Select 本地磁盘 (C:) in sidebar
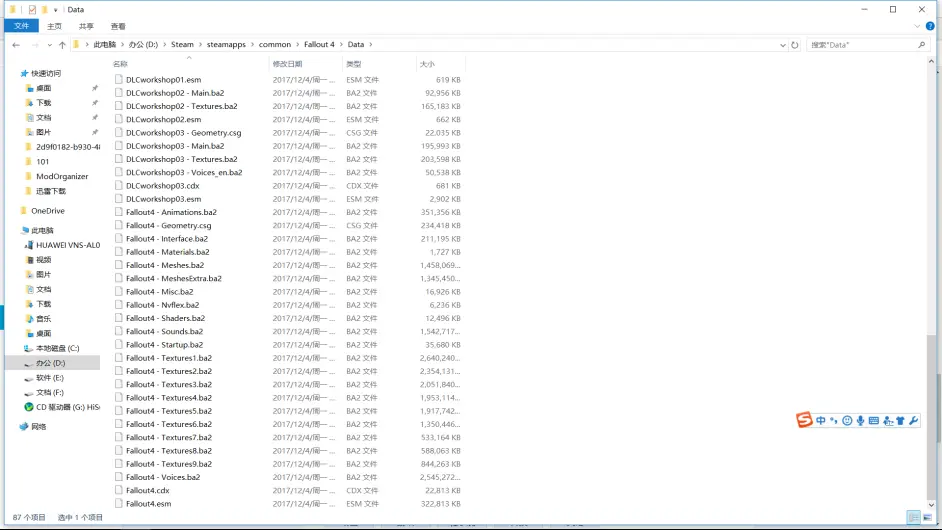This screenshot has height=530, width=942. 57,349
